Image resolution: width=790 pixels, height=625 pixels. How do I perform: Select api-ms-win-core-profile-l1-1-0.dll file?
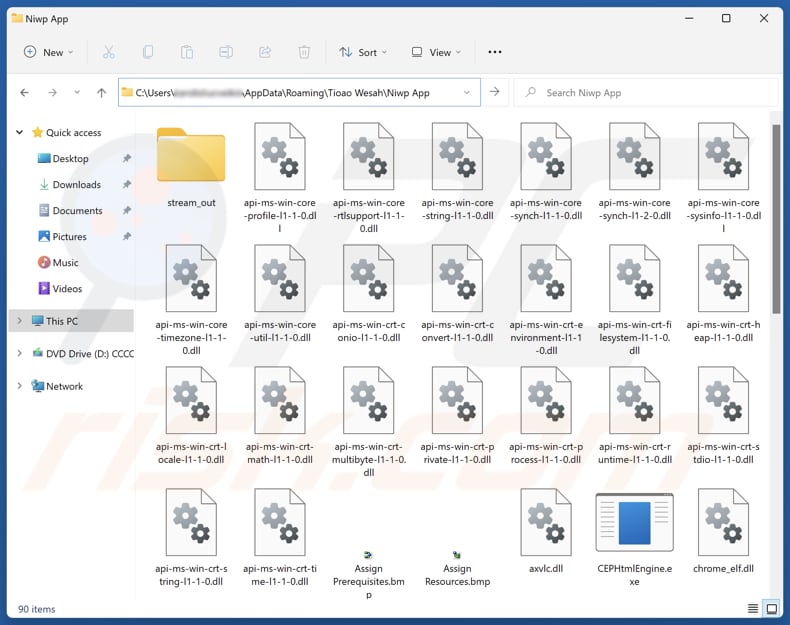click(280, 177)
